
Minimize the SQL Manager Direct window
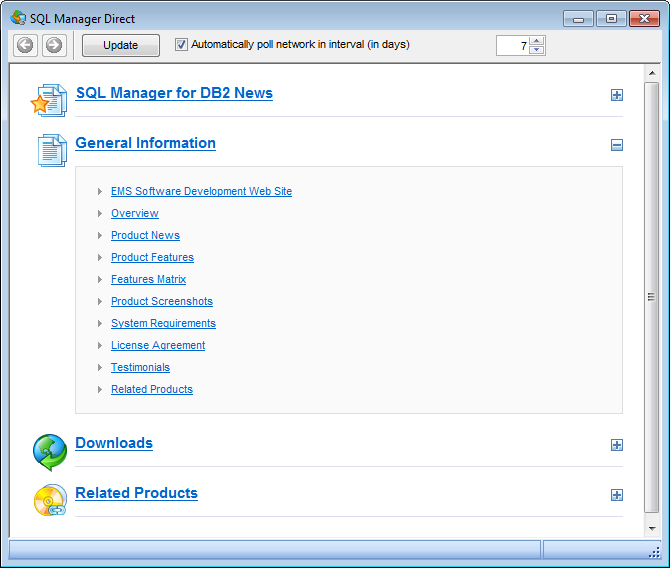click(578, 19)
